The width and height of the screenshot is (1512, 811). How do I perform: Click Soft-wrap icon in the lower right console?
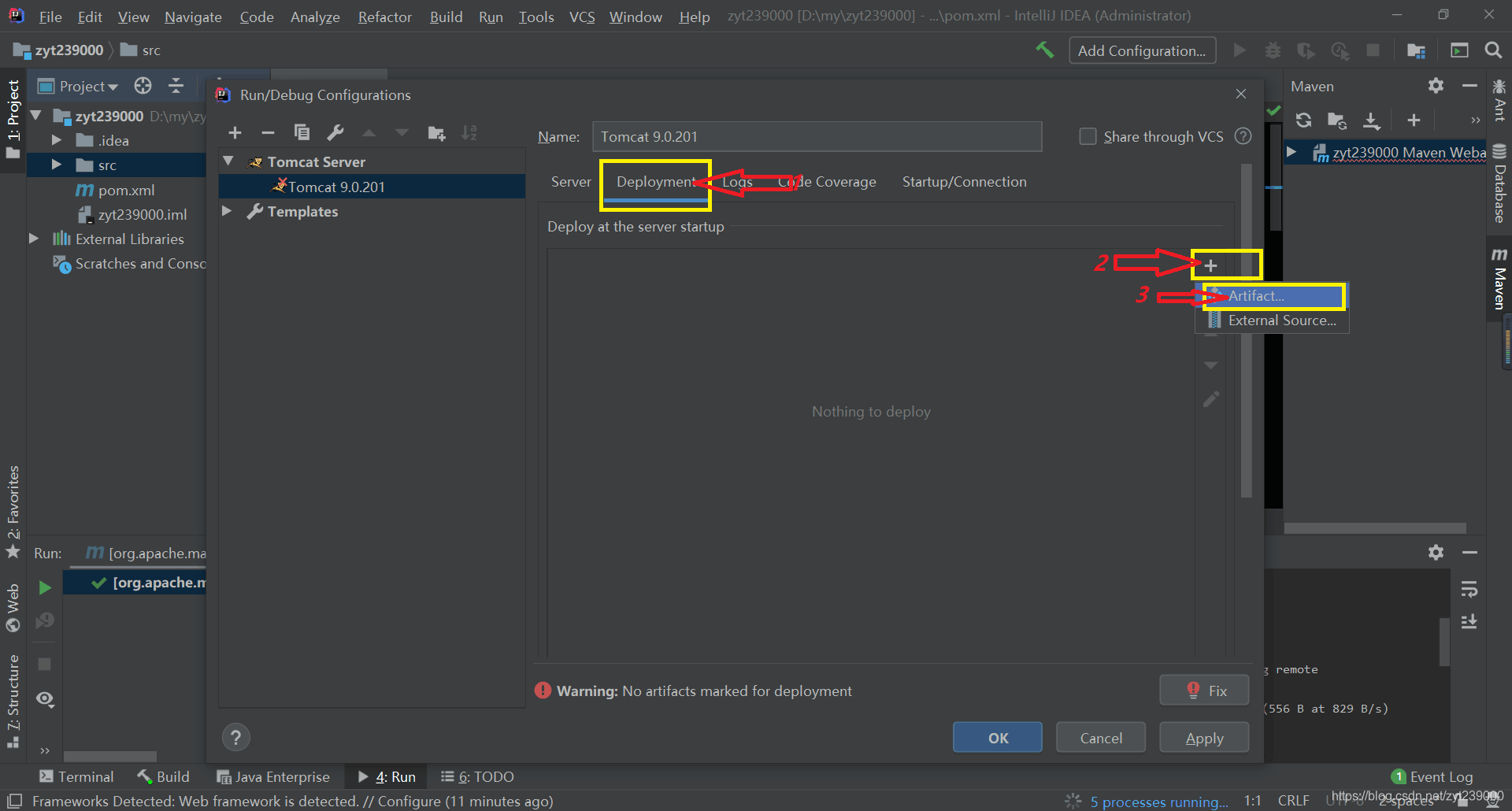point(1469,590)
